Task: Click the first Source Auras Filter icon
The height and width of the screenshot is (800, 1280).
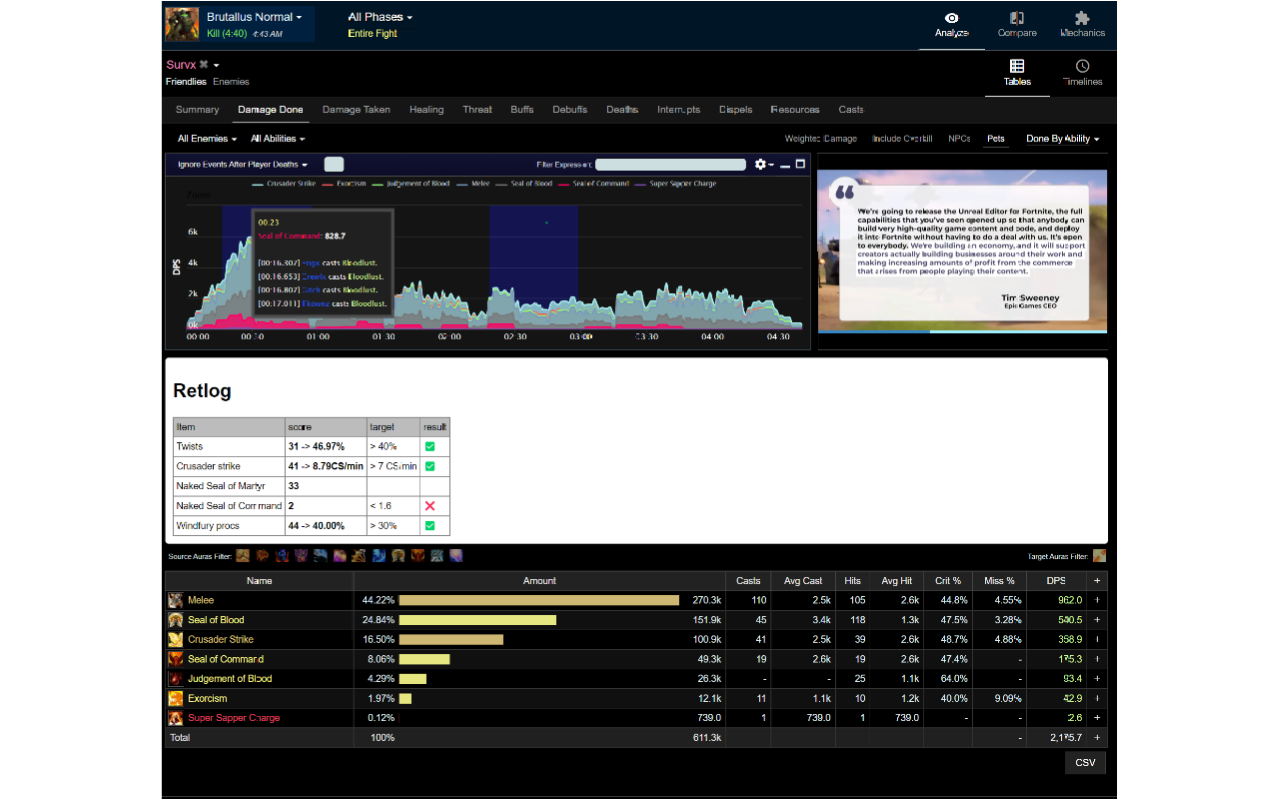Action: pyautogui.click(x=242, y=556)
